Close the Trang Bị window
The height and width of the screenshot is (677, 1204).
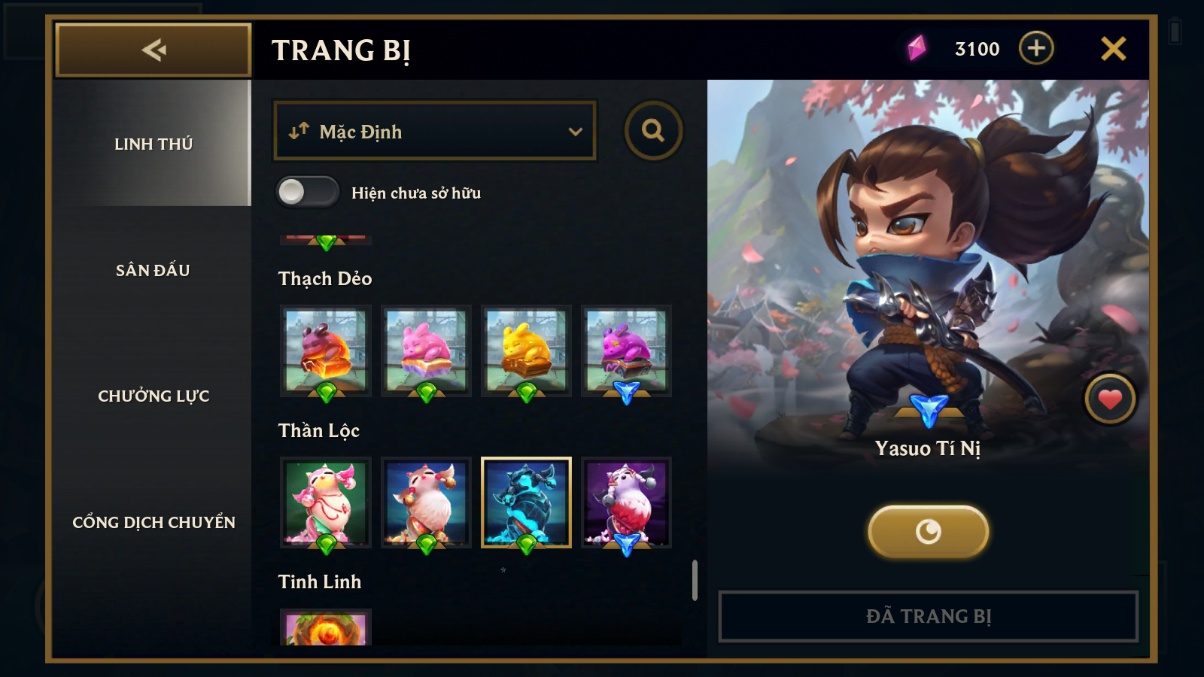(x=1113, y=48)
